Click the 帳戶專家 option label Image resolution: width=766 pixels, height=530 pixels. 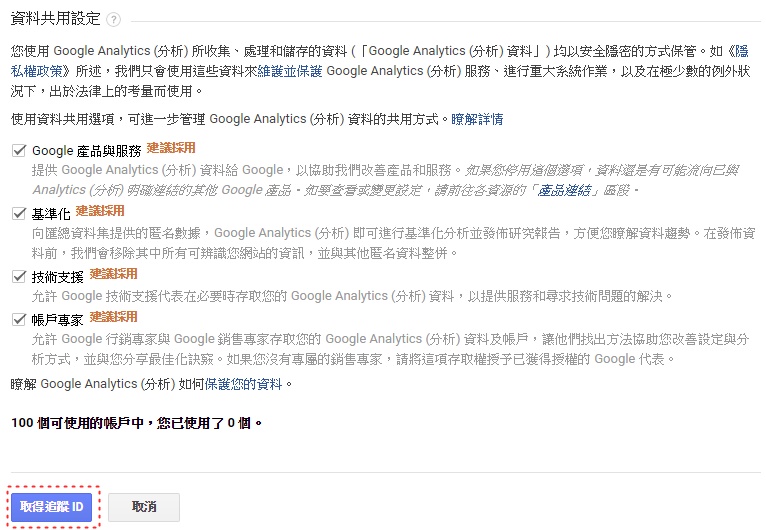point(57,320)
